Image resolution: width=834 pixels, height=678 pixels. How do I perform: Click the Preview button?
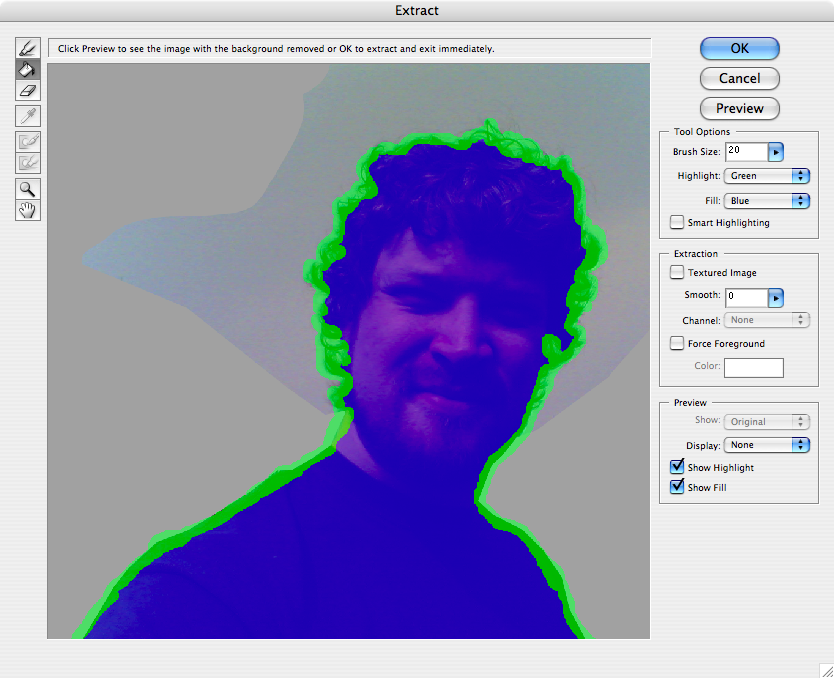tap(739, 108)
